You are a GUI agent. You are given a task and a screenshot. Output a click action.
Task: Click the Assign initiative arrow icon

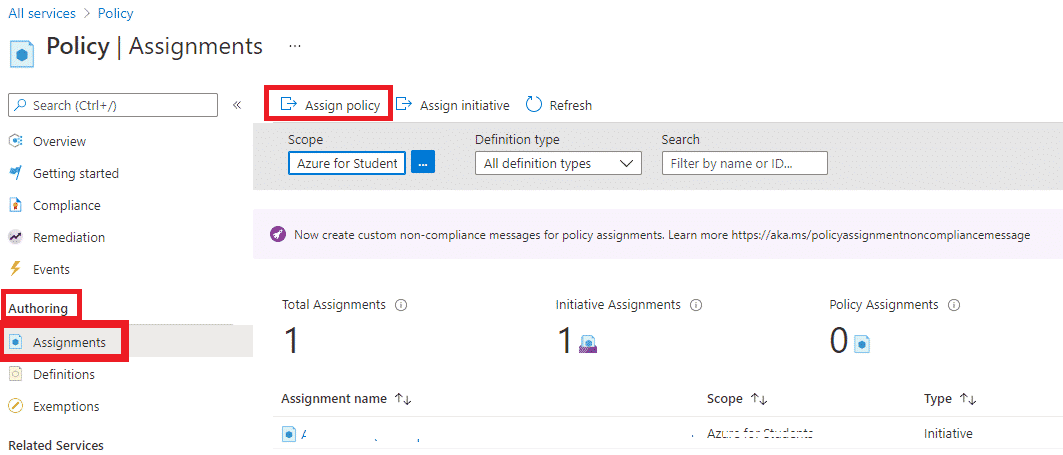404,104
